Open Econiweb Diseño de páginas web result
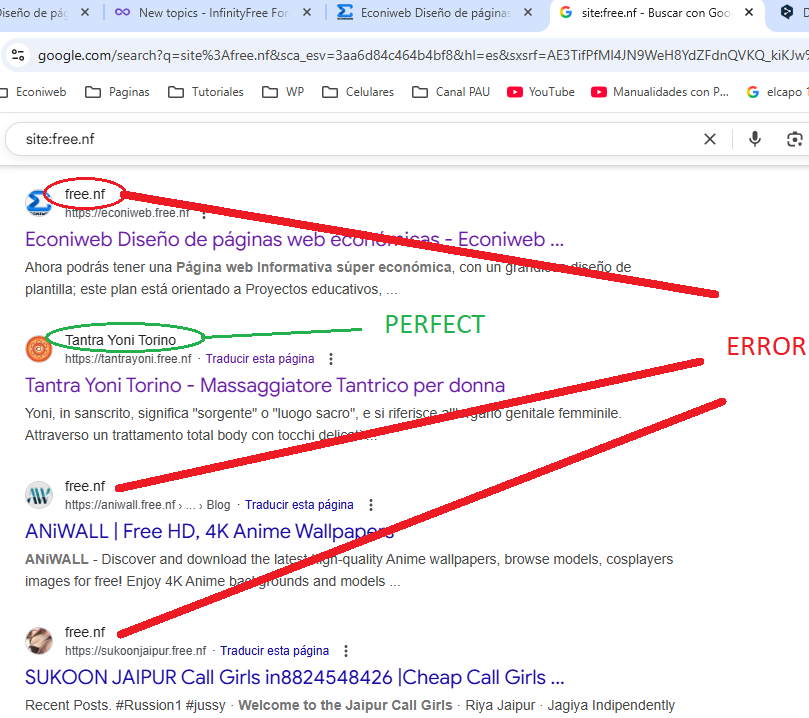 [294, 240]
